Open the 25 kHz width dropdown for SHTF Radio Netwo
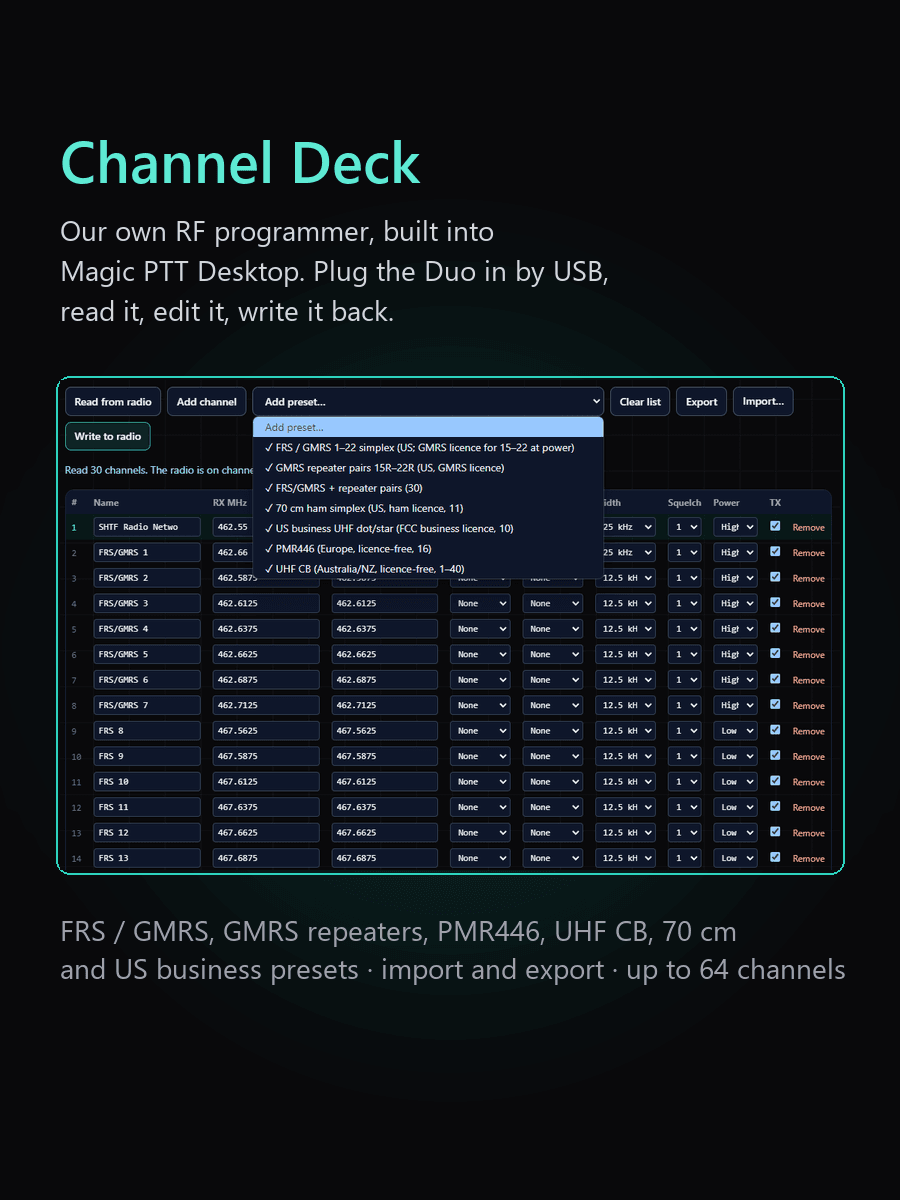 tap(625, 527)
